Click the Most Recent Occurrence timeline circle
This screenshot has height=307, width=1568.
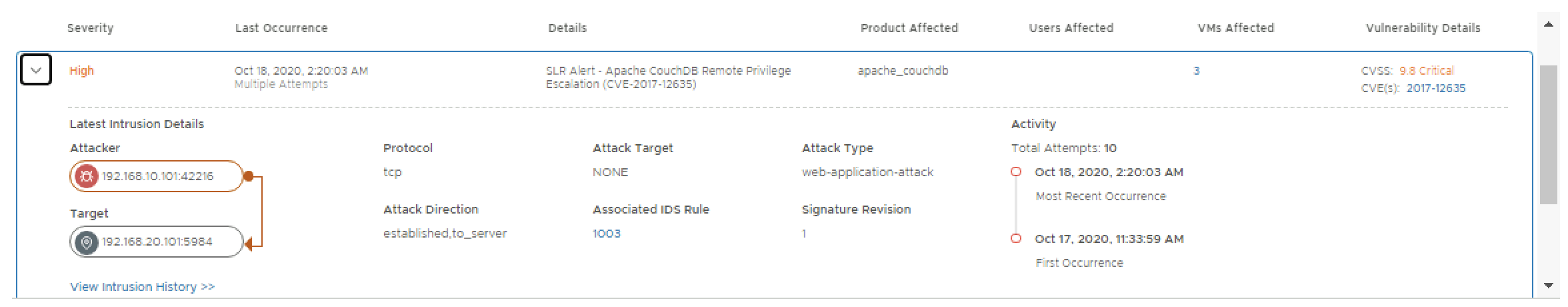click(1015, 172)
